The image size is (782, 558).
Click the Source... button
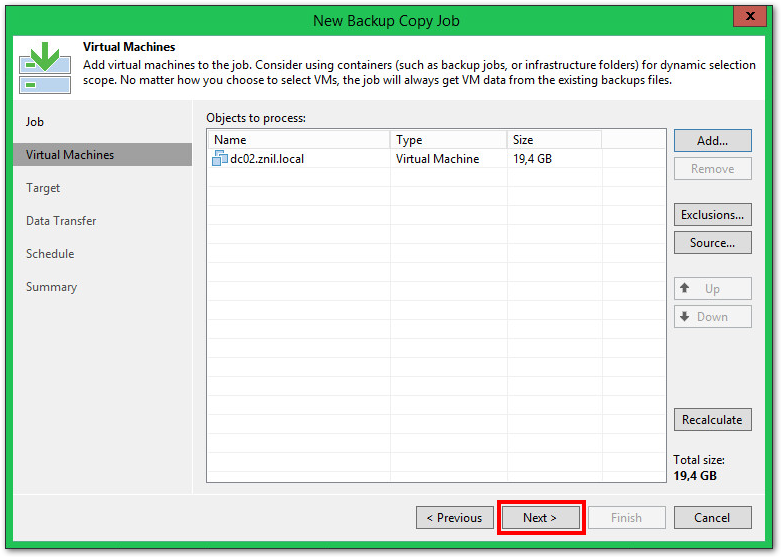click(712, 243)
